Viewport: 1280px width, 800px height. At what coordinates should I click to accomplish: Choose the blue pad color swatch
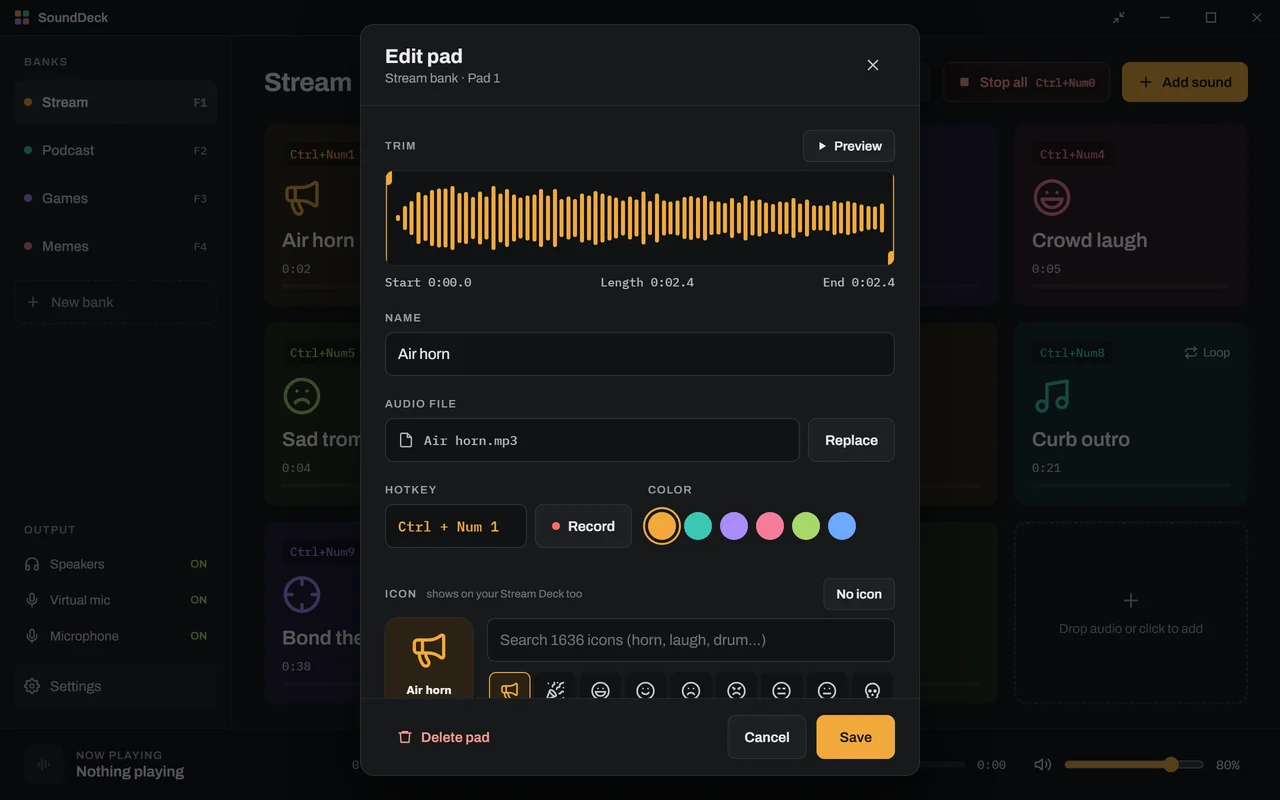point(842,526)
